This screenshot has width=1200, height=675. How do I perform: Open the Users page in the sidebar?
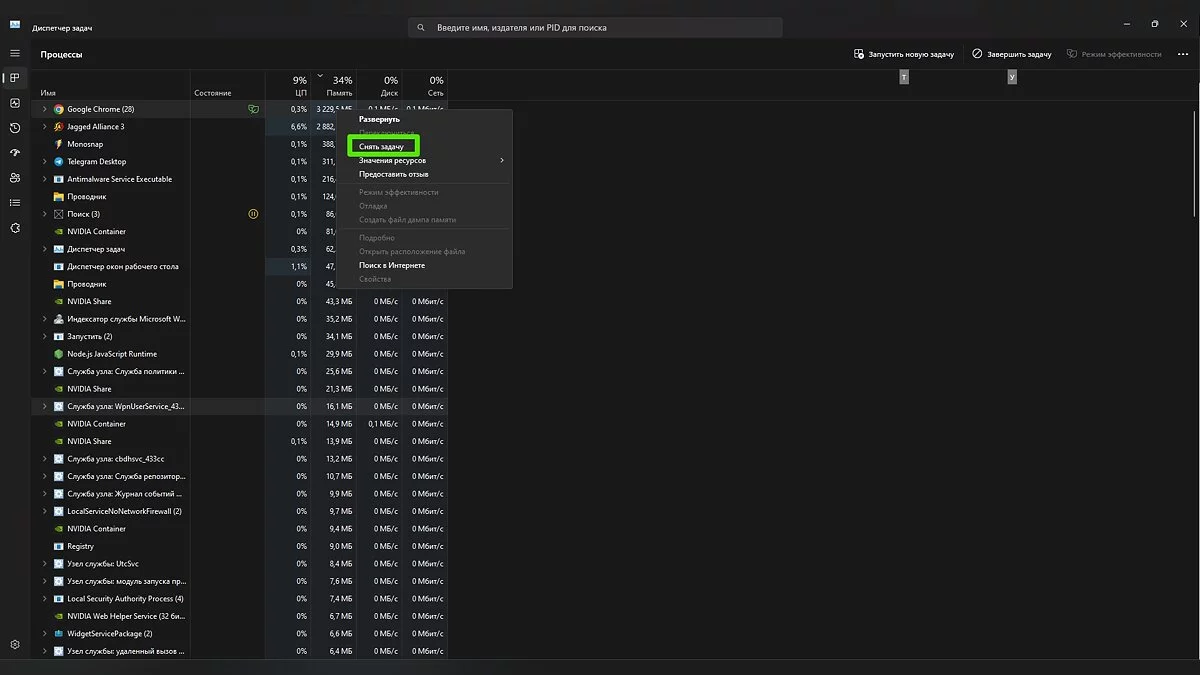[x=15, y=178]
